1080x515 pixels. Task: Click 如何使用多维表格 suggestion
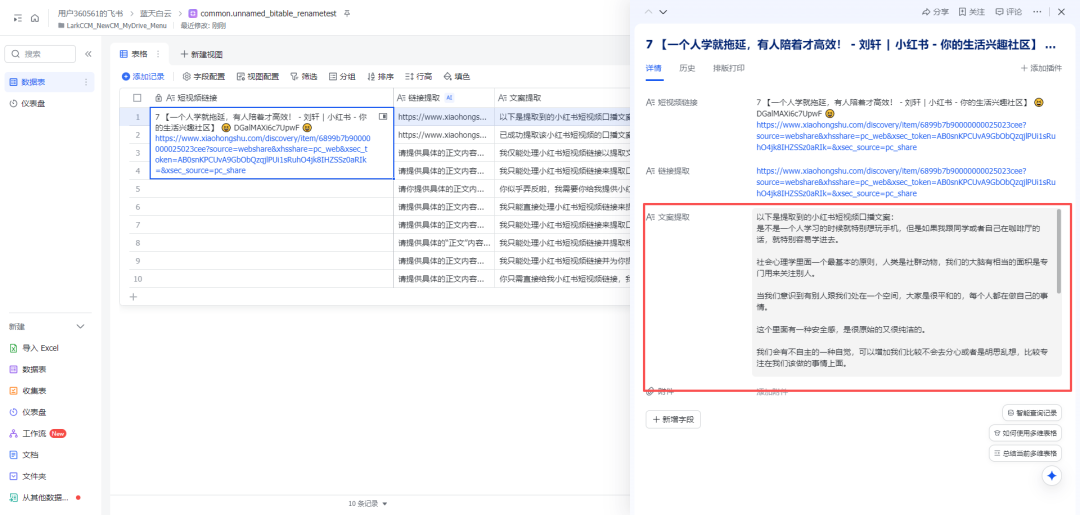pyautogui.click(x=1026, y=433)
